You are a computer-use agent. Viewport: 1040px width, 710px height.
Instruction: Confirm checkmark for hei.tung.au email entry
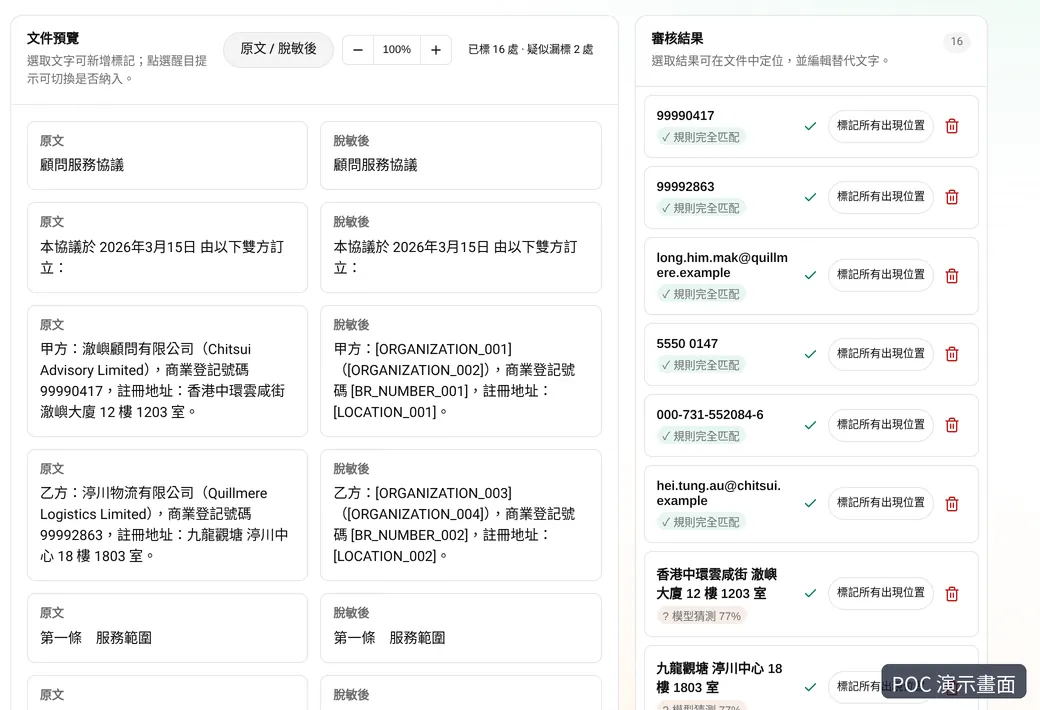coord(810,504)
